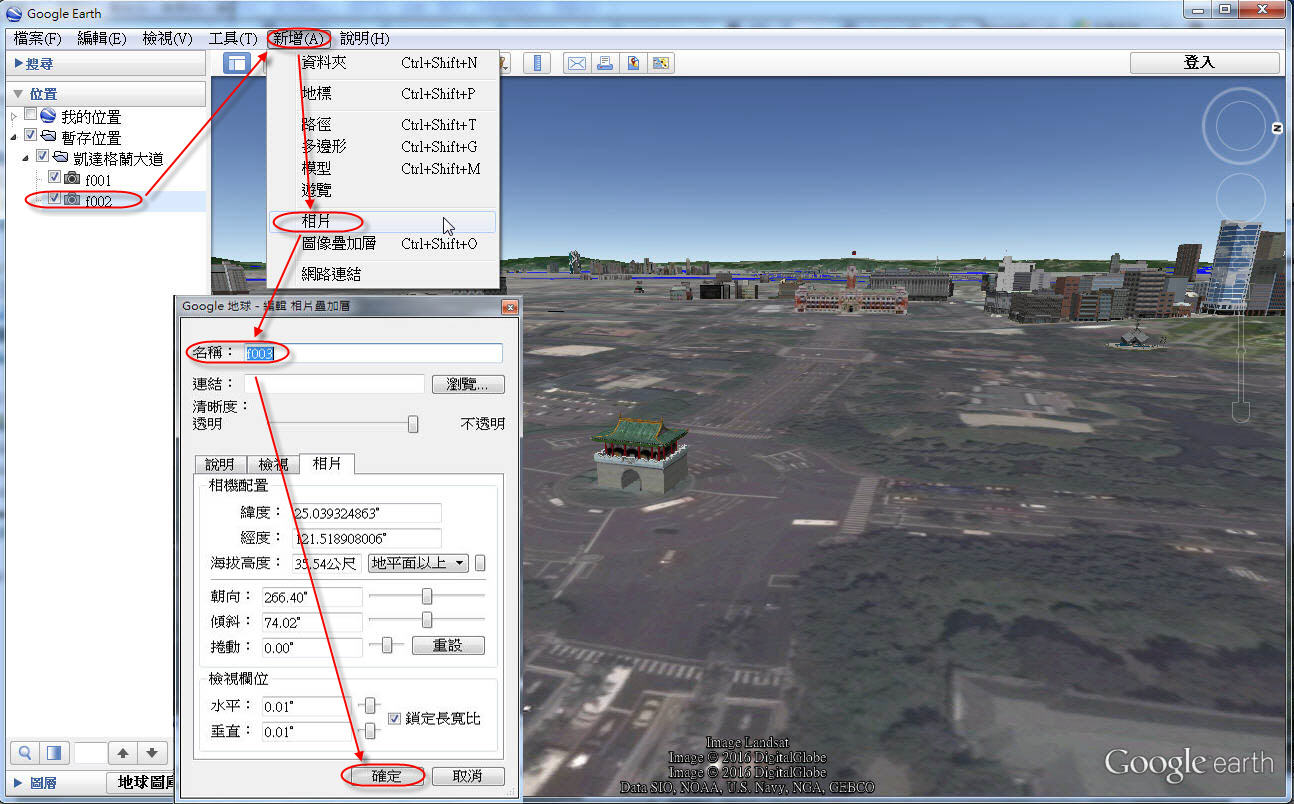Click the 登入 sign-in button

point(1204,62)
